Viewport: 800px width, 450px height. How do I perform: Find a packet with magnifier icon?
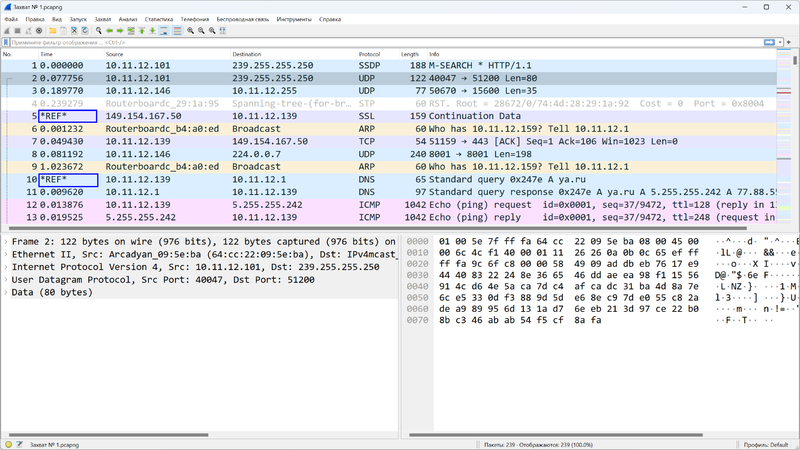click(x=98, y=31)
